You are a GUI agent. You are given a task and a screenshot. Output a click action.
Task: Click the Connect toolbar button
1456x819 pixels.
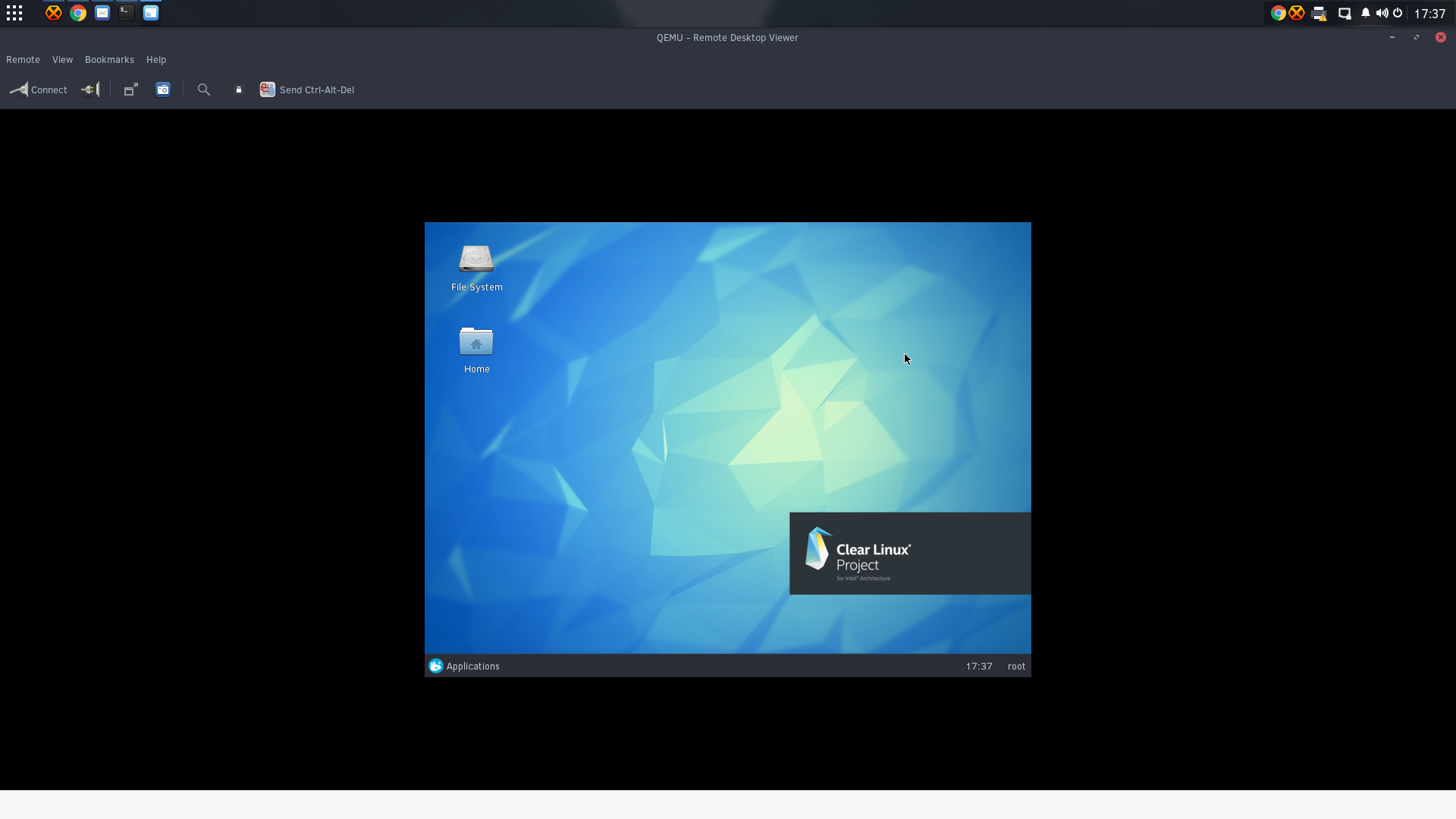pos(39,89)
